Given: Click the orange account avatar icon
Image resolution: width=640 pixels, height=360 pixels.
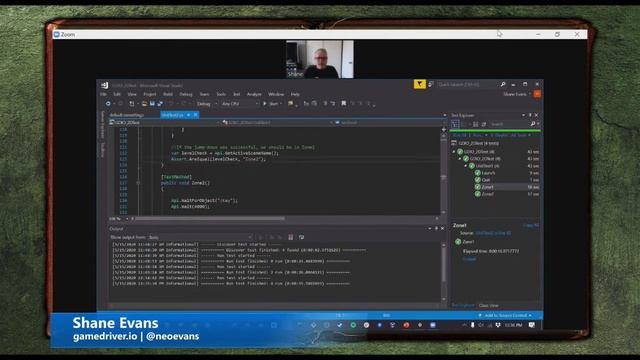Looking at the screenshot, I should [x=537, y=94].
